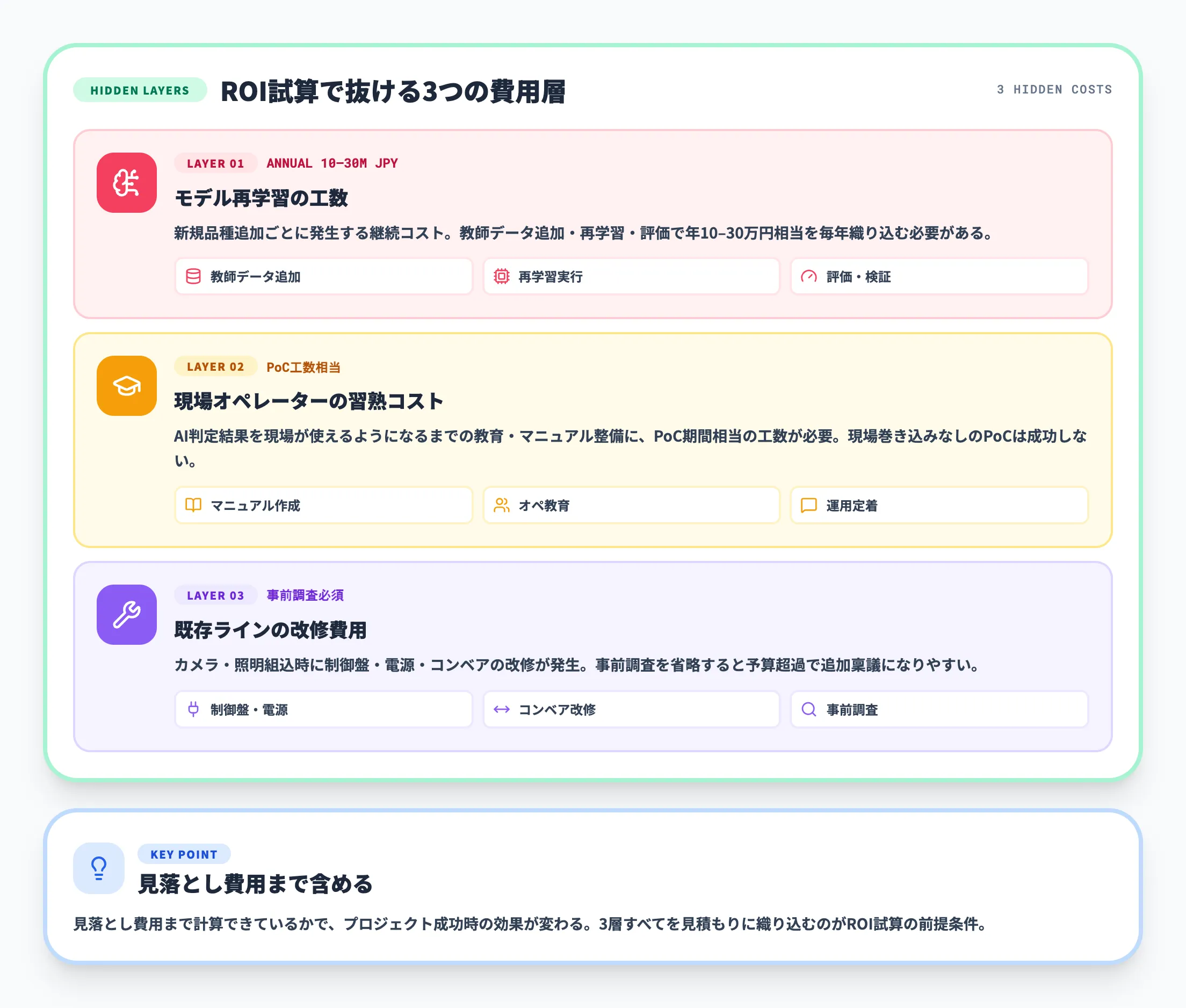Click the wrench icon for Layer 03

coord(126,615)
